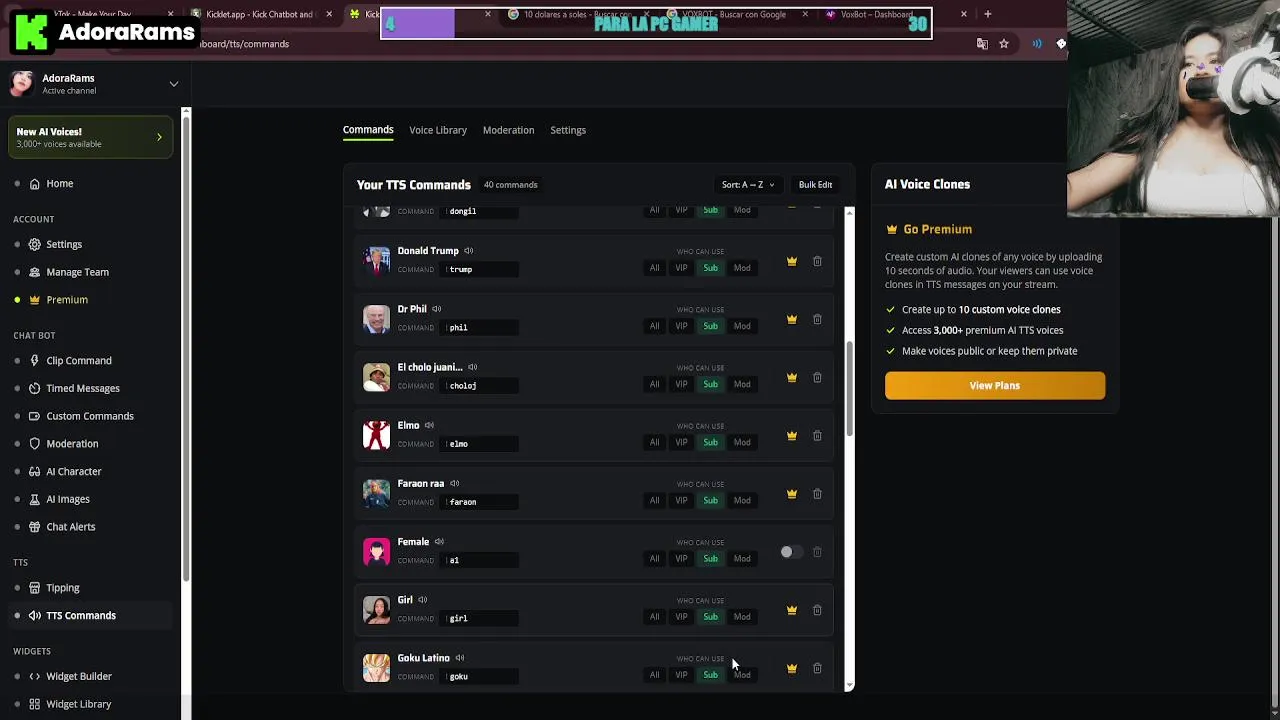Play the Elmo voice preview speaker
Image resolution: width=1280 pixels, height=720 pixels.
click(x=429, y=425)
